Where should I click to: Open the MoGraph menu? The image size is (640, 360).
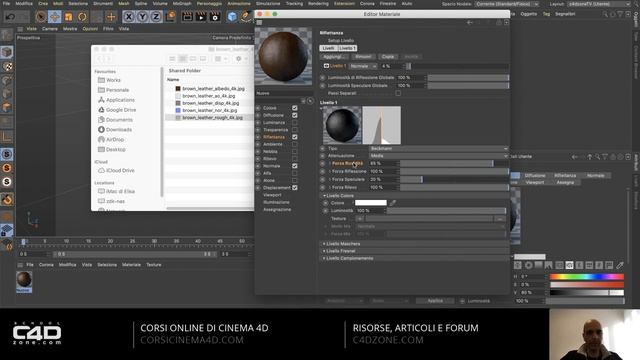click(182, 3)
